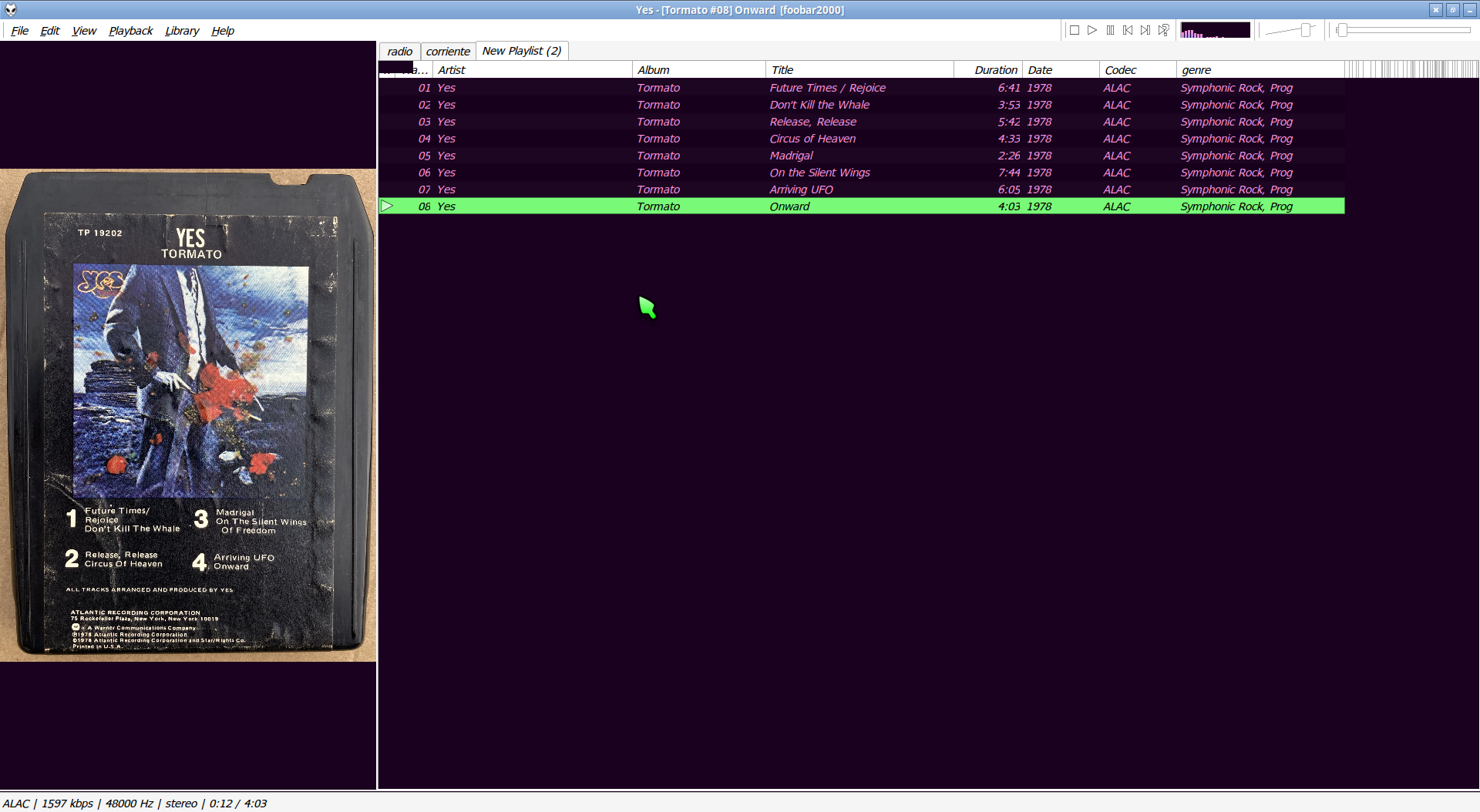Select track Circus of Heaven
This screenshot has width=1480, height=812.
[862, 139]
